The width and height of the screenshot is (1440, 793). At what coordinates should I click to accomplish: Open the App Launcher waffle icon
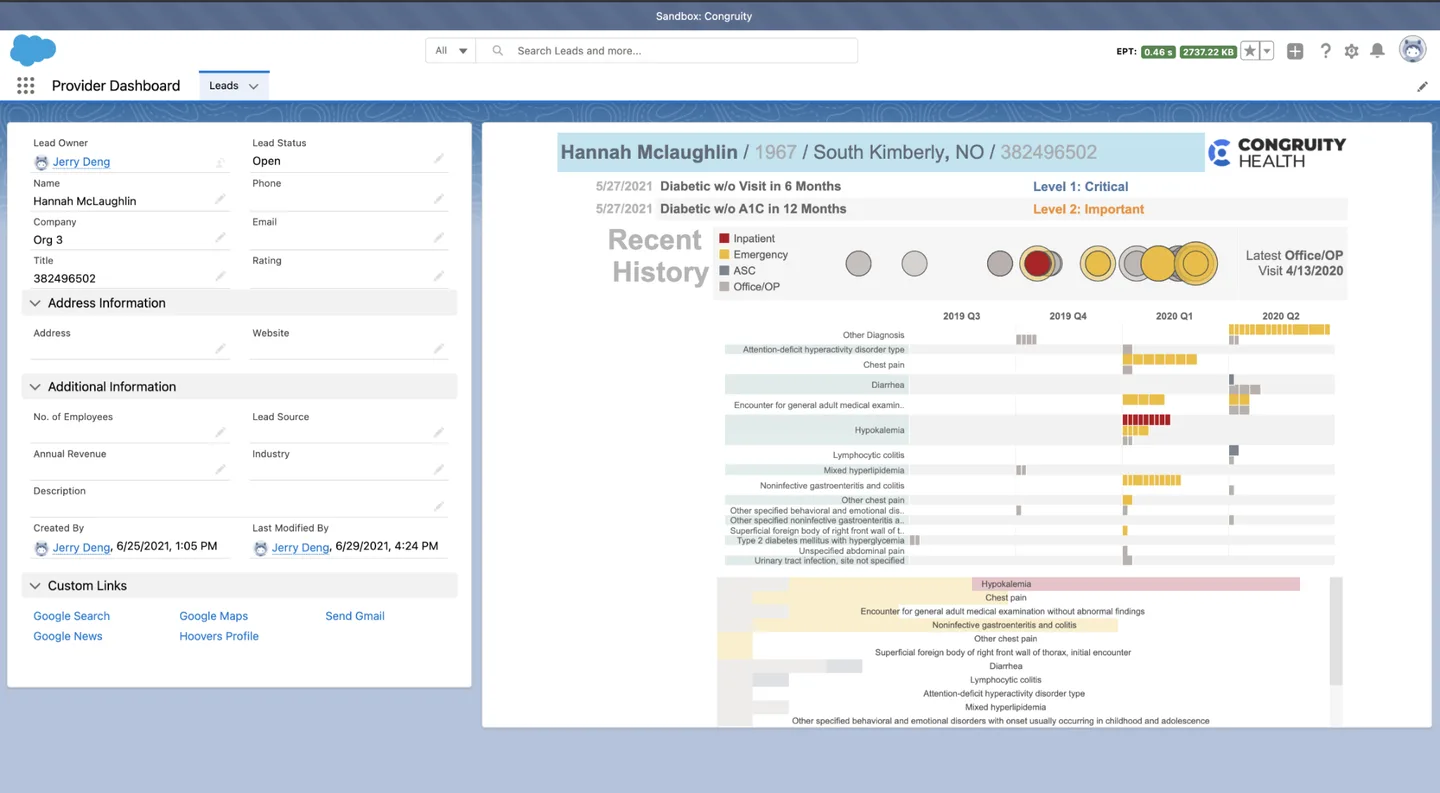(25, 85)
